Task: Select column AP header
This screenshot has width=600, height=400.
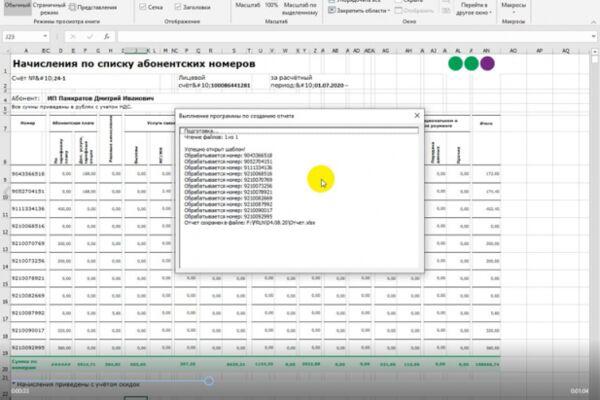Action: [x=539, y=51]
